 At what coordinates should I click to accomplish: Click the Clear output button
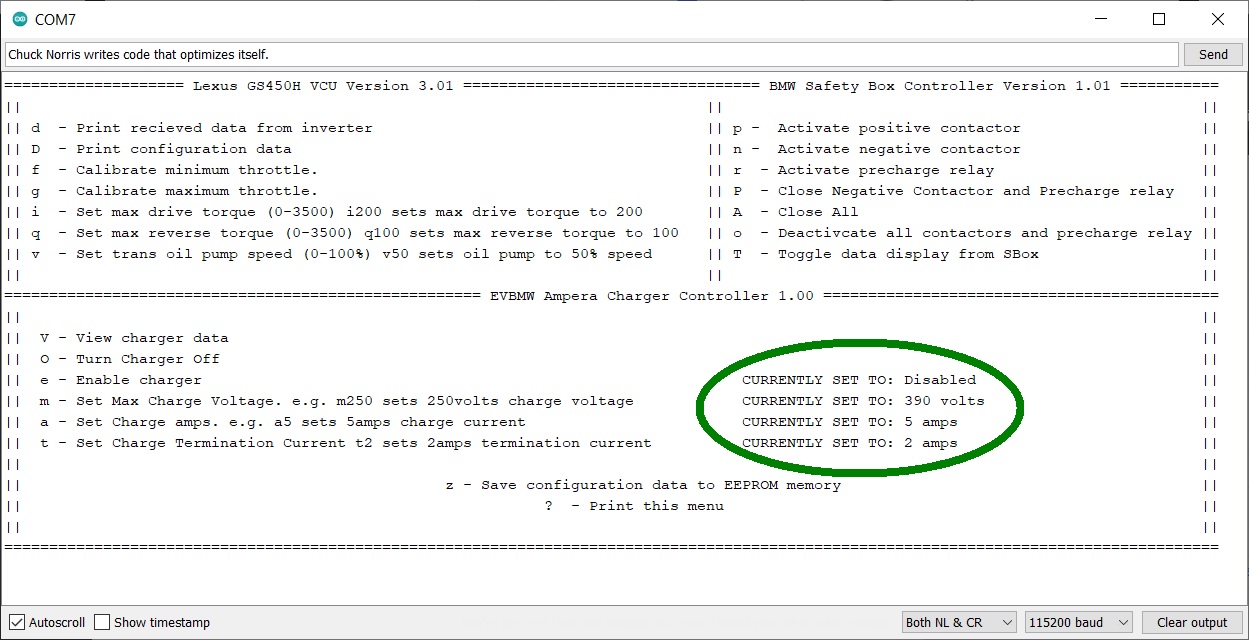pyautogui.click(x=1192, y=622)
